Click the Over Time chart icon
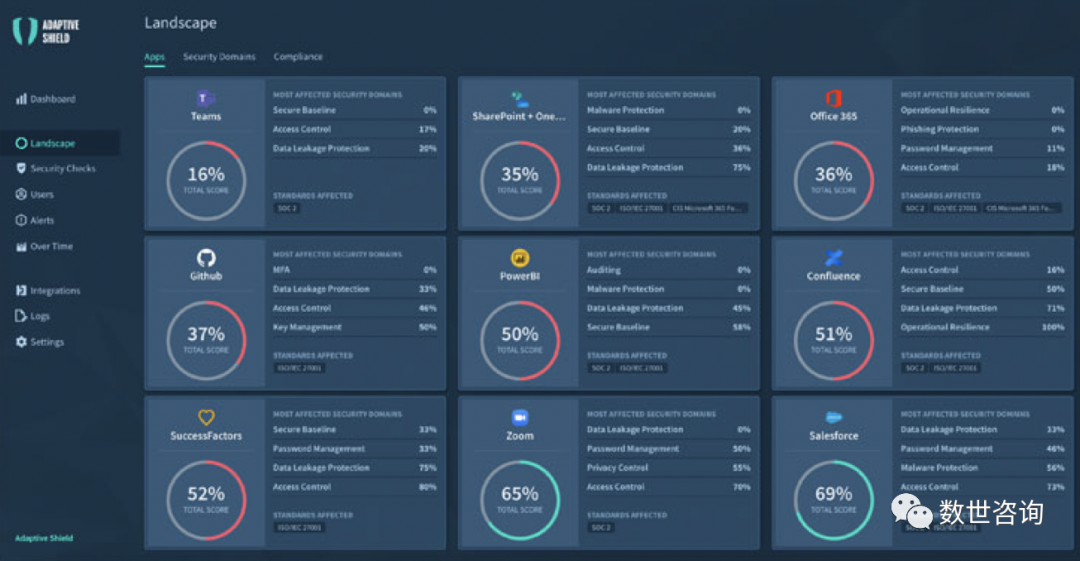1080x561 pixels. (x=21, y=246)
